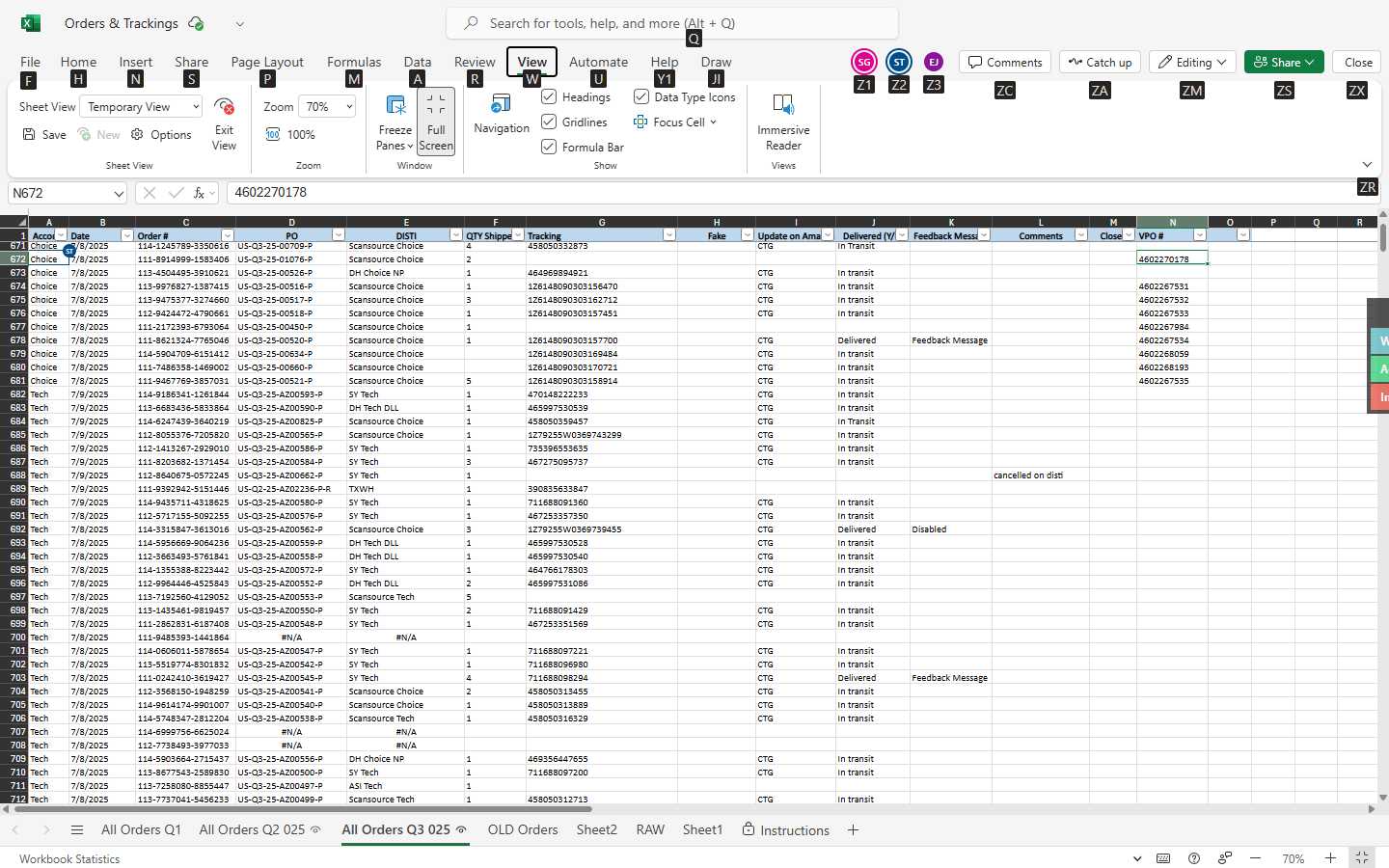Click the EJ user avatar
Viewport: 1389px width, 868px height.
click(x=933, y=62)
